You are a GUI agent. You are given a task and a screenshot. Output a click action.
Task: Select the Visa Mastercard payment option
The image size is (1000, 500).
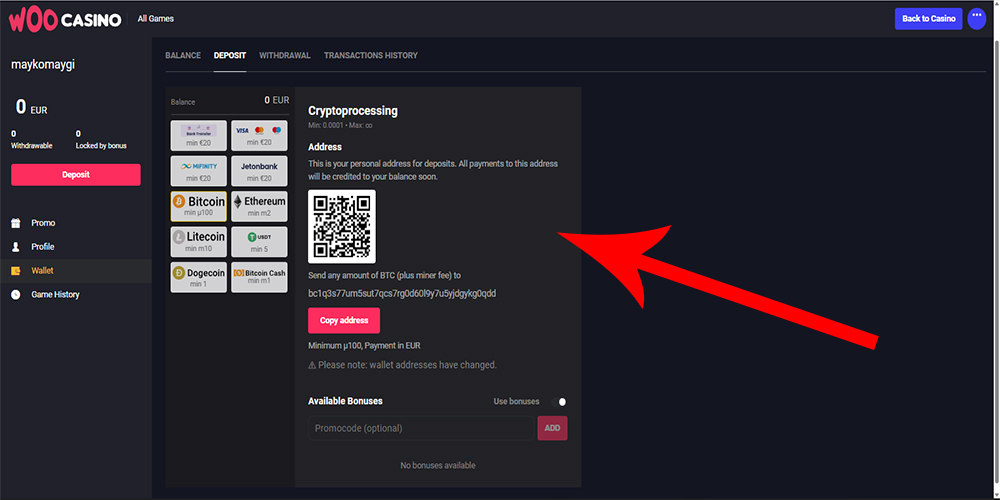click(259, 136)
